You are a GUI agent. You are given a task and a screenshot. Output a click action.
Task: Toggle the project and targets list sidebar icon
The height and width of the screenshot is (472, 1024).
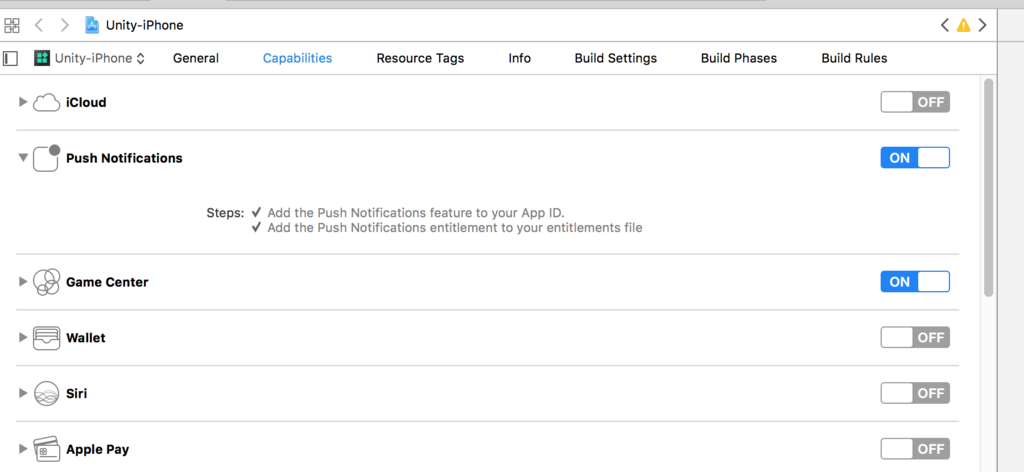coord(10,58)
